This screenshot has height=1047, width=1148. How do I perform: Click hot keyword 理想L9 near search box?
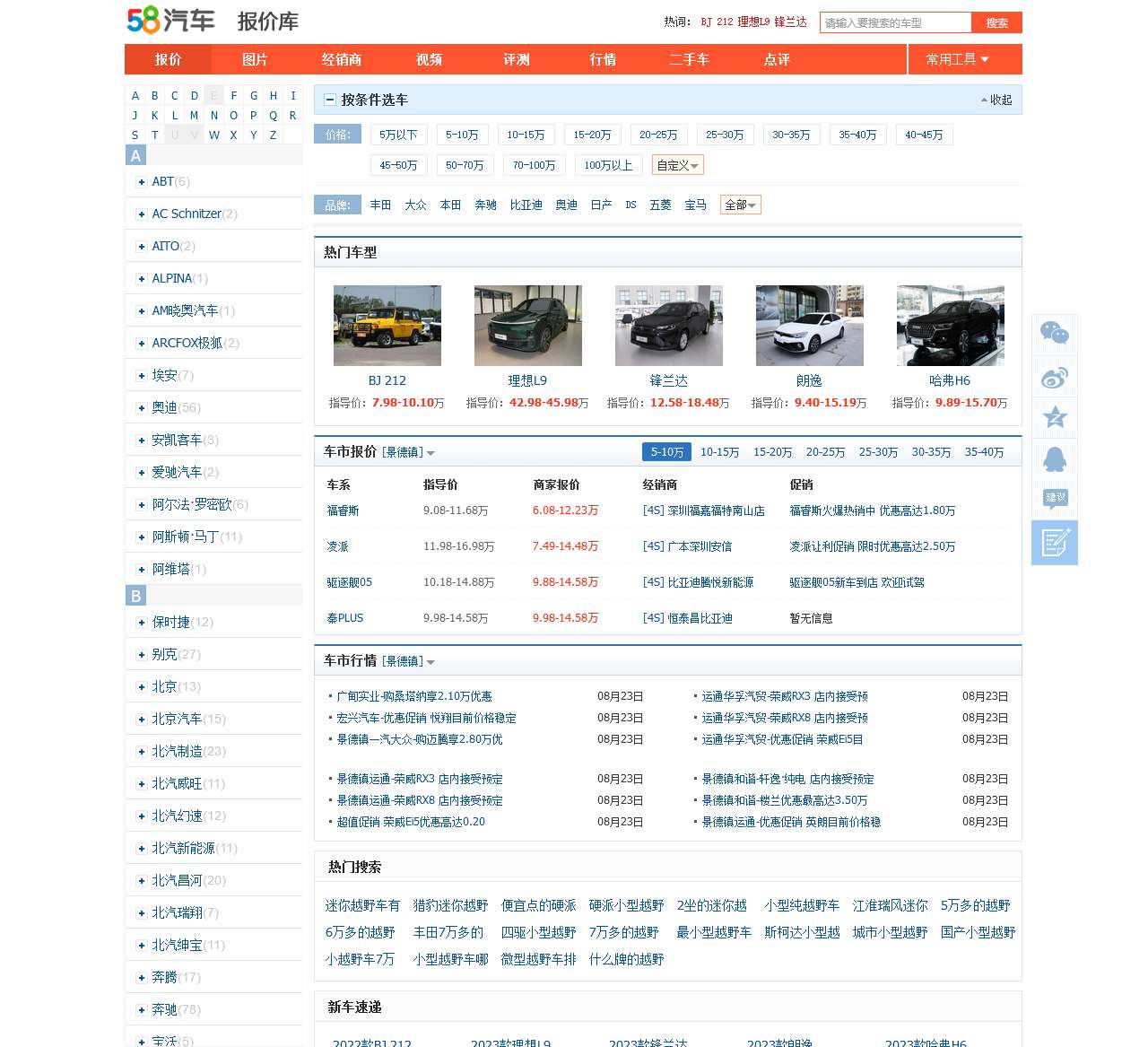tap(753, 22)
